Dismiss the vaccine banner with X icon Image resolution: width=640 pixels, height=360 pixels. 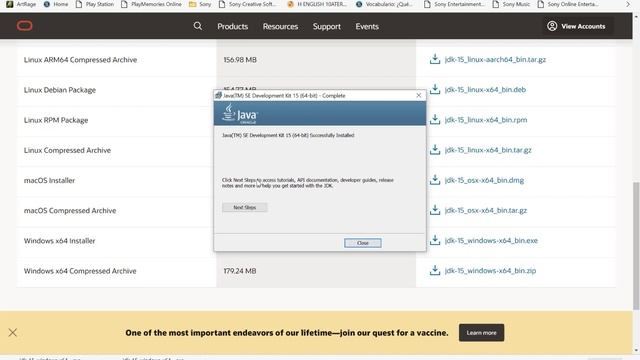(x=13, y=333)
